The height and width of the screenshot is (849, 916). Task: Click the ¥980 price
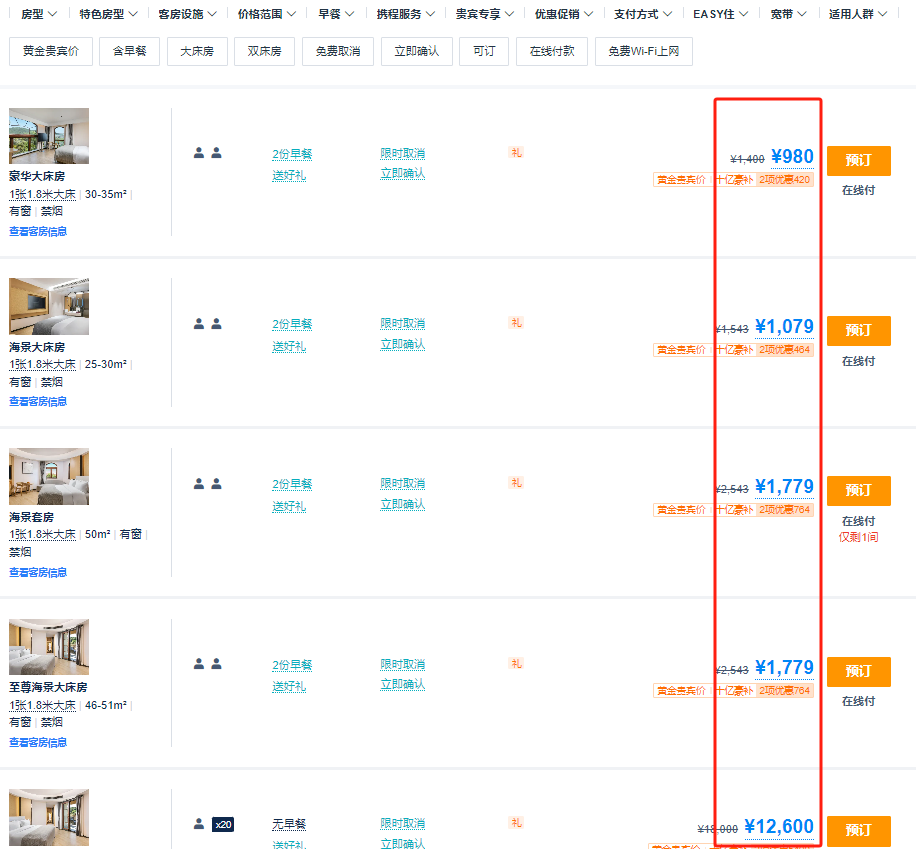coord(792,157)
